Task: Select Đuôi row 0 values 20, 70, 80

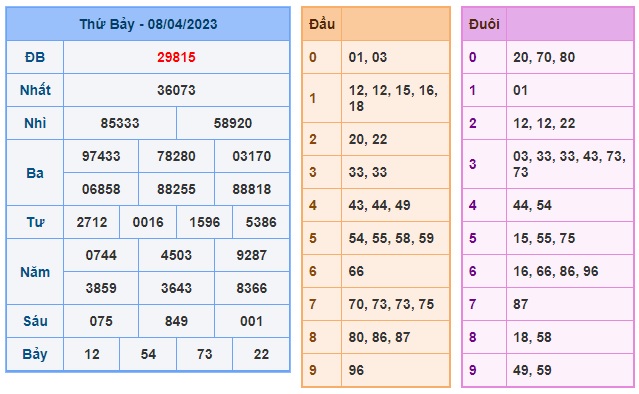Action: [544, 57]
